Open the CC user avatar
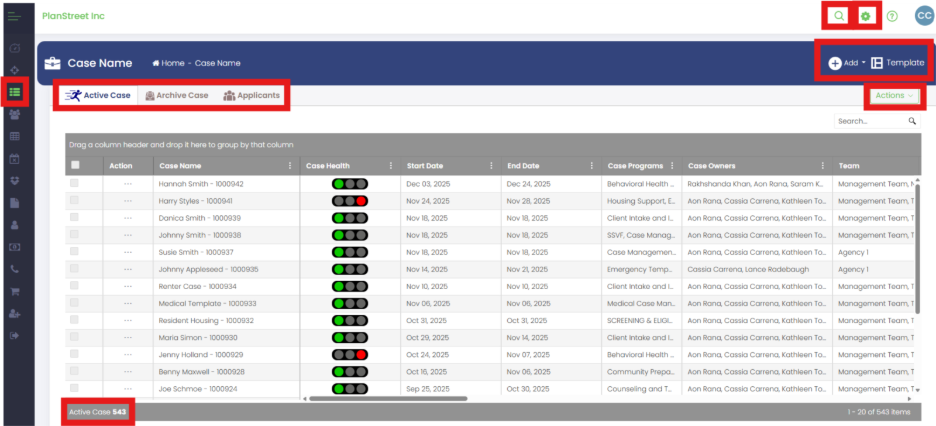The height and width of the screenshot is (426, 936). click(x=924, y=16)
